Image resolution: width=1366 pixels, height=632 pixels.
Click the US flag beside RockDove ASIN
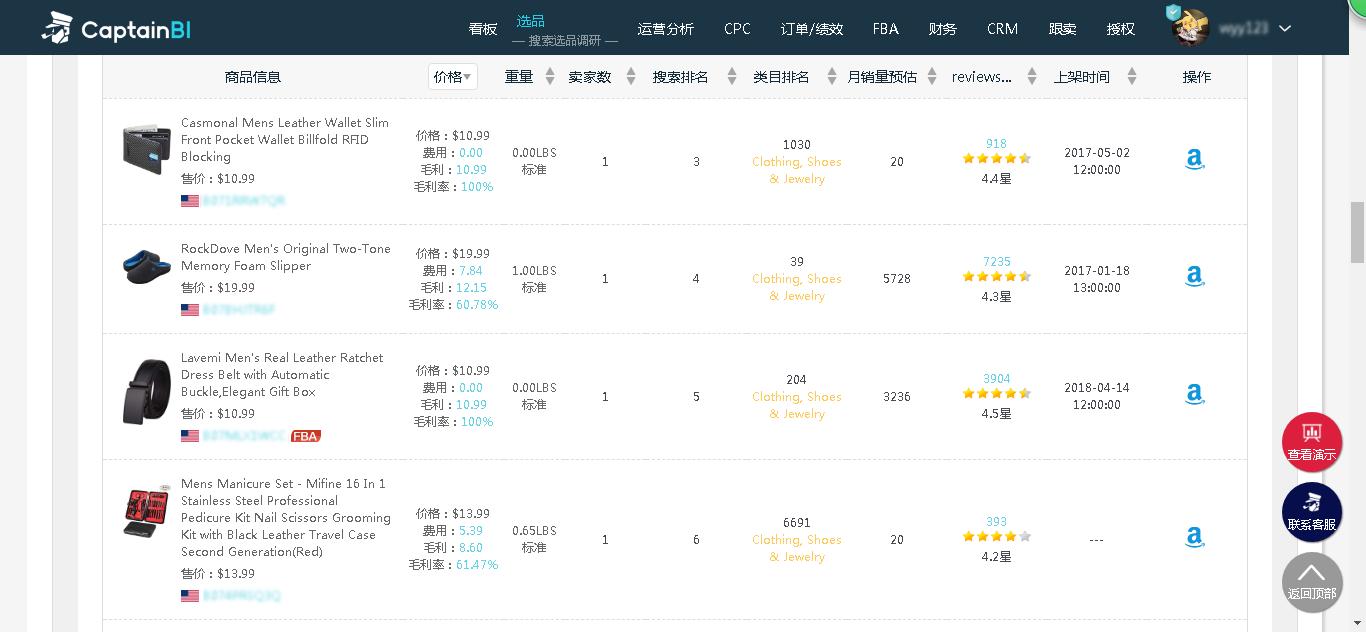coord(190,310)
